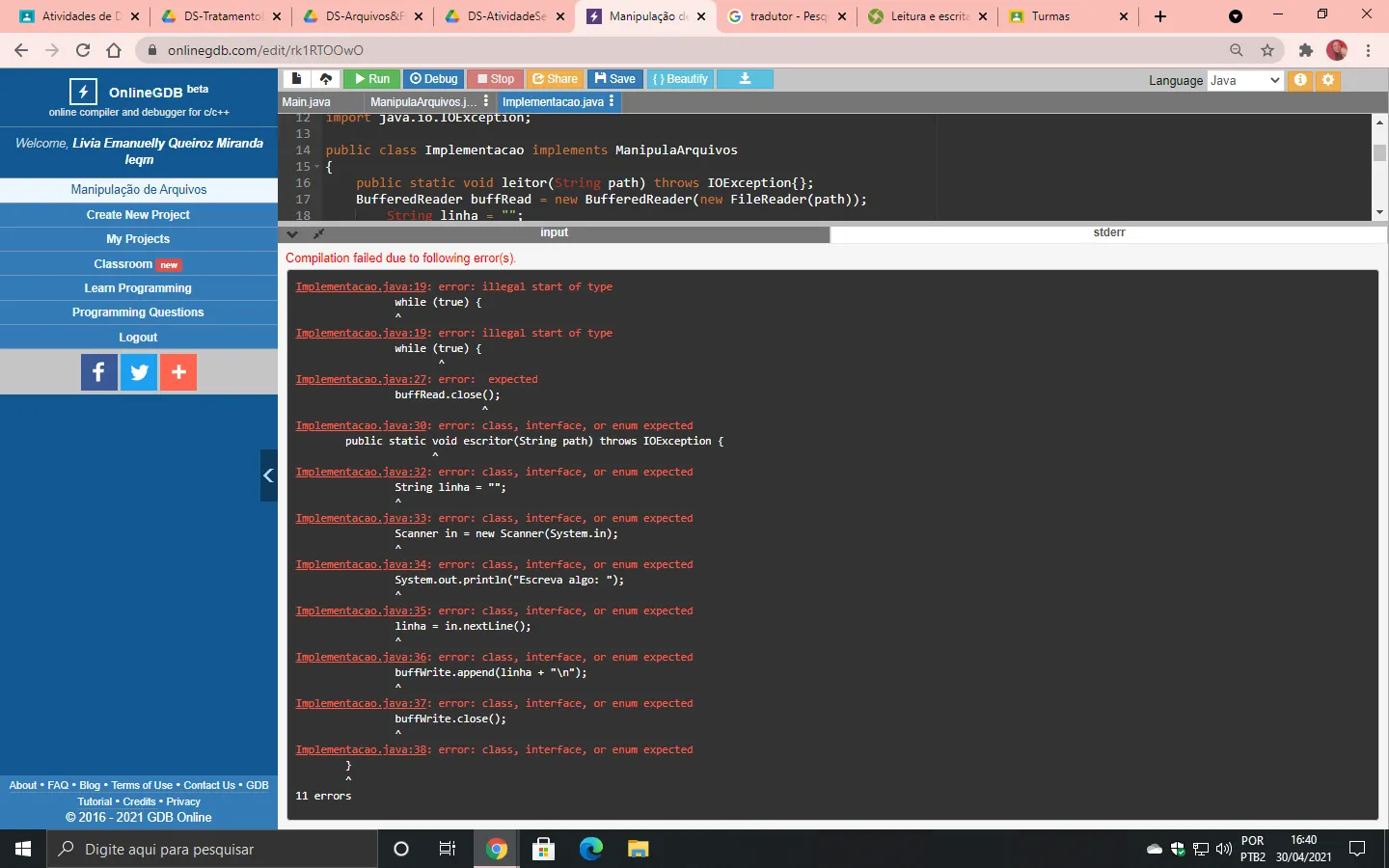Beautify the source code
The width and height of the screenshot is (1389, 868).
pyautogui.click(x=680, y=79)
